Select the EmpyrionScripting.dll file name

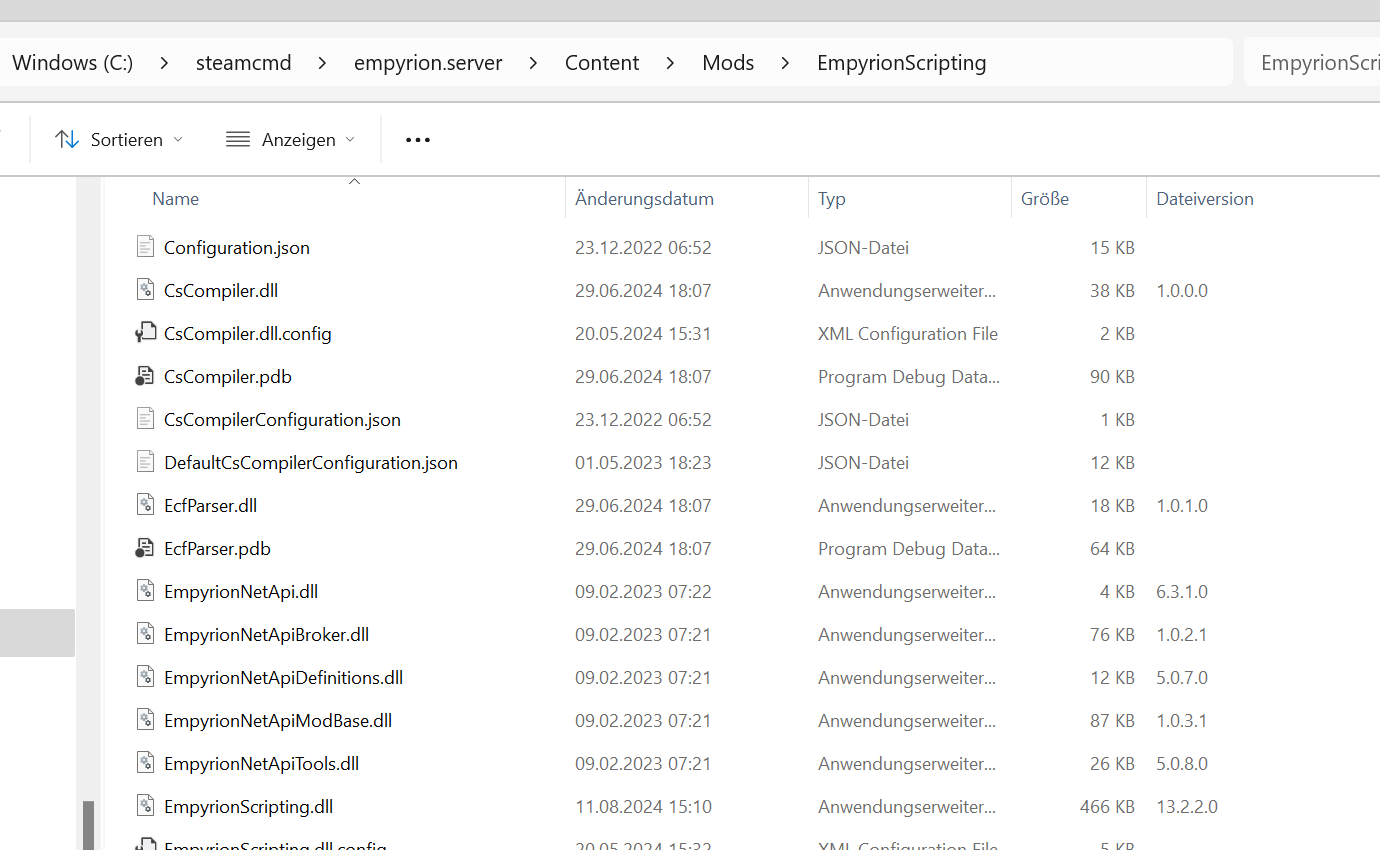point(248,806)
